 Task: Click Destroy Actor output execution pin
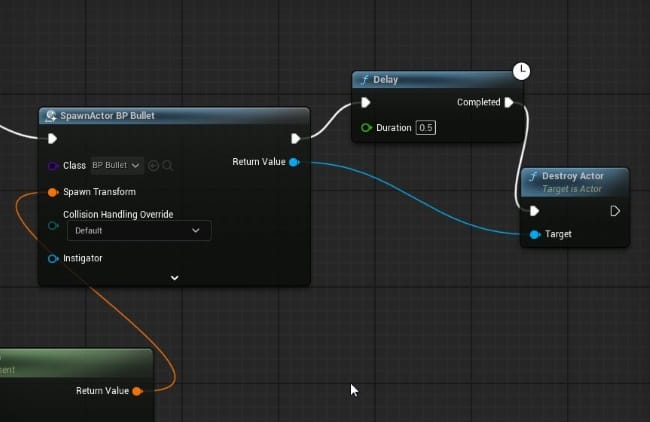[x=615, y=211]
